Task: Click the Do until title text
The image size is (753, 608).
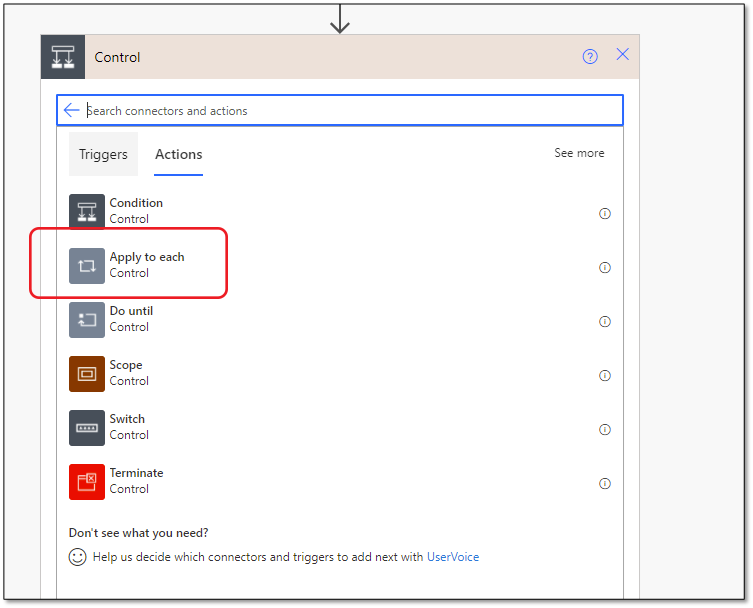Action: click(x=131, y=311)
